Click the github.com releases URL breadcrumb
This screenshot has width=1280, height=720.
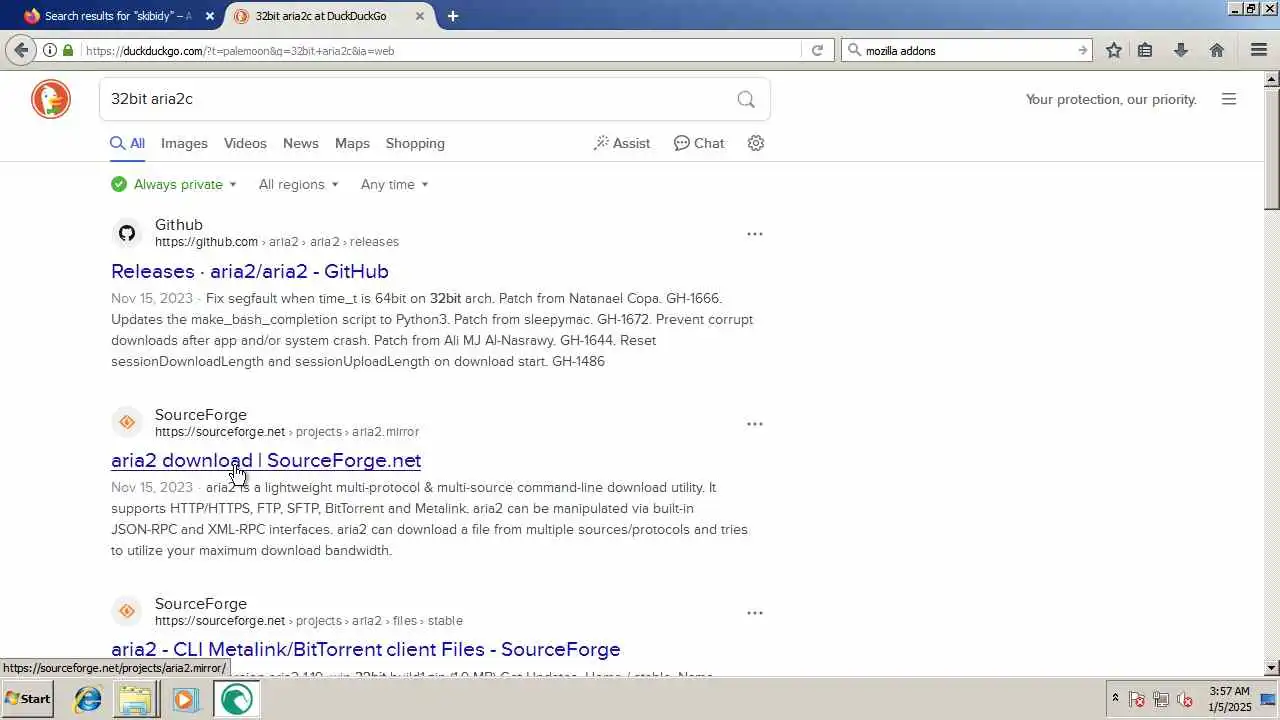(277, 242)
